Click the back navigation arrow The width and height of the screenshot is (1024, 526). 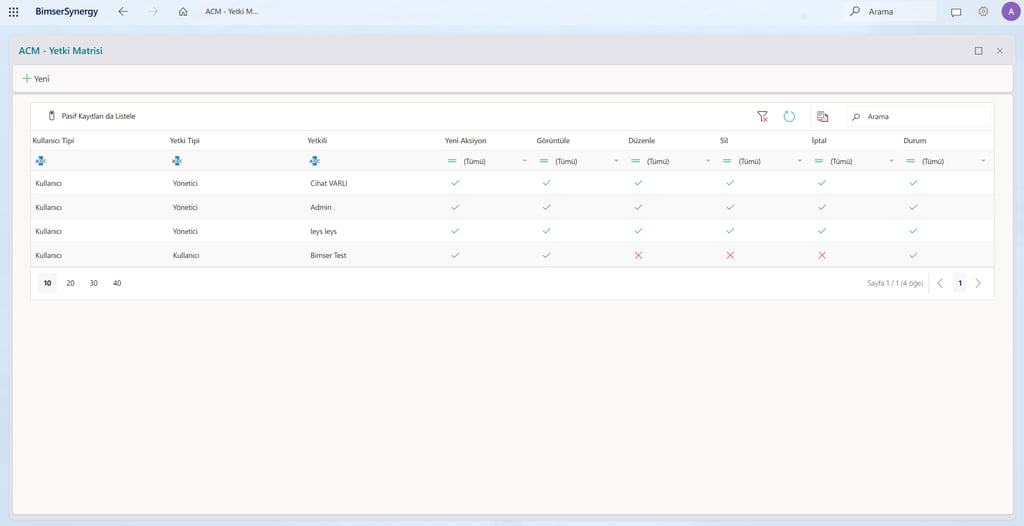click(x=123, y=12)
